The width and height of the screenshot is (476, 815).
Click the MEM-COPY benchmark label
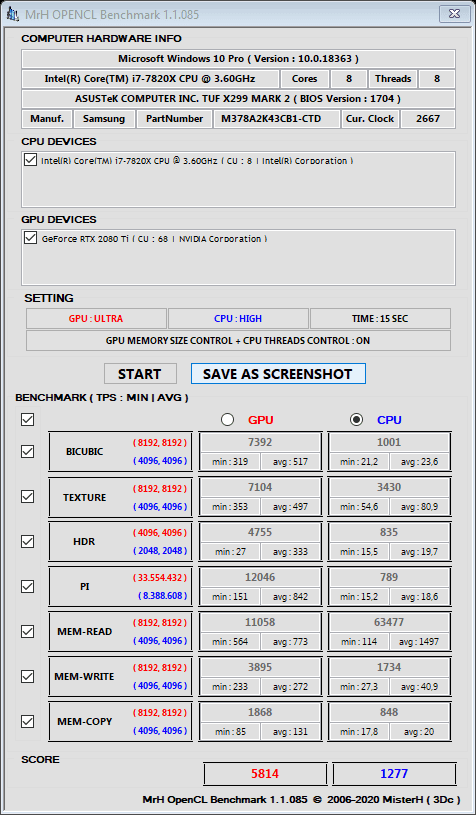coord(85,721)
